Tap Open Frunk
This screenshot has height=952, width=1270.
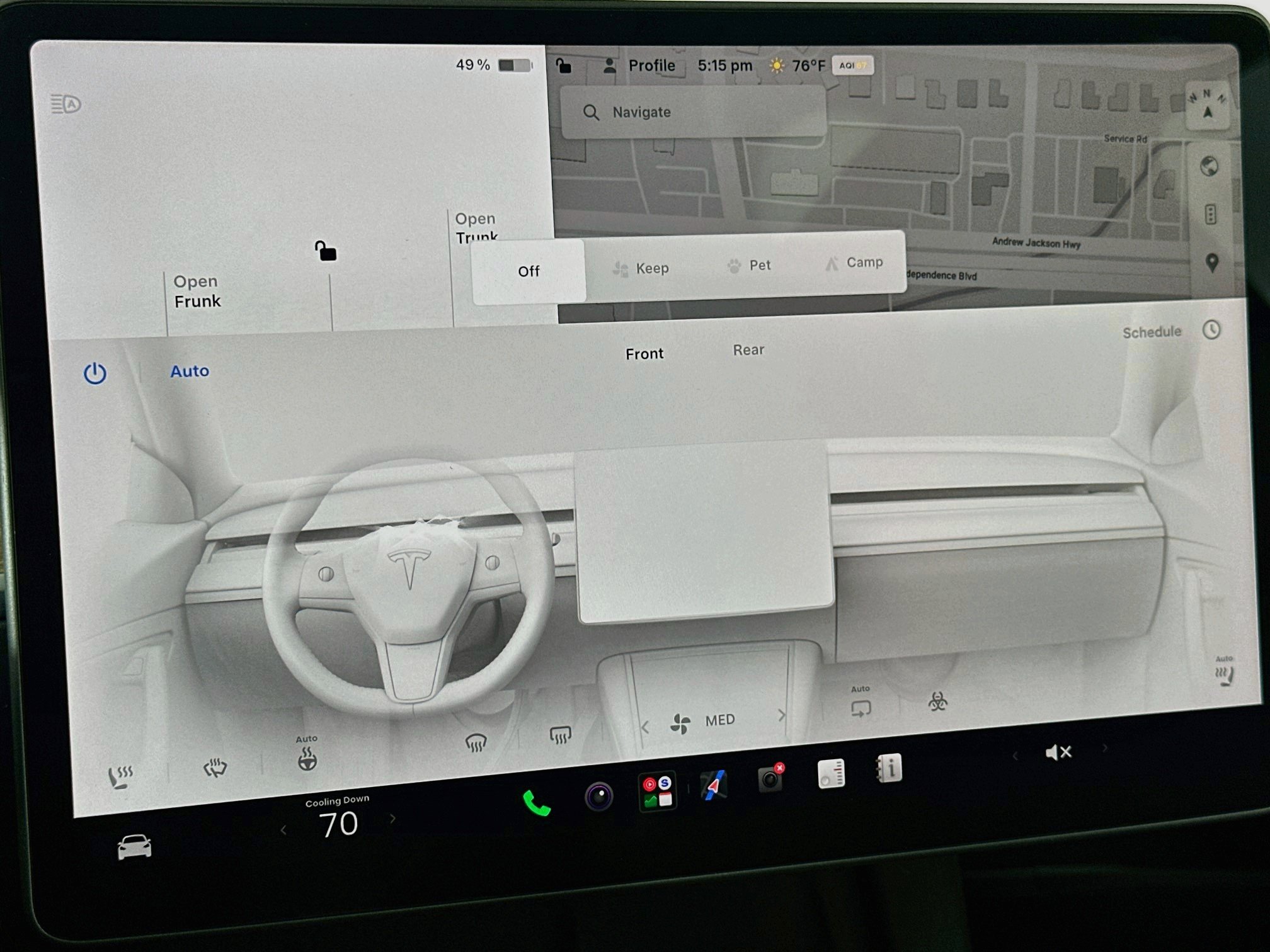point(197,292)
